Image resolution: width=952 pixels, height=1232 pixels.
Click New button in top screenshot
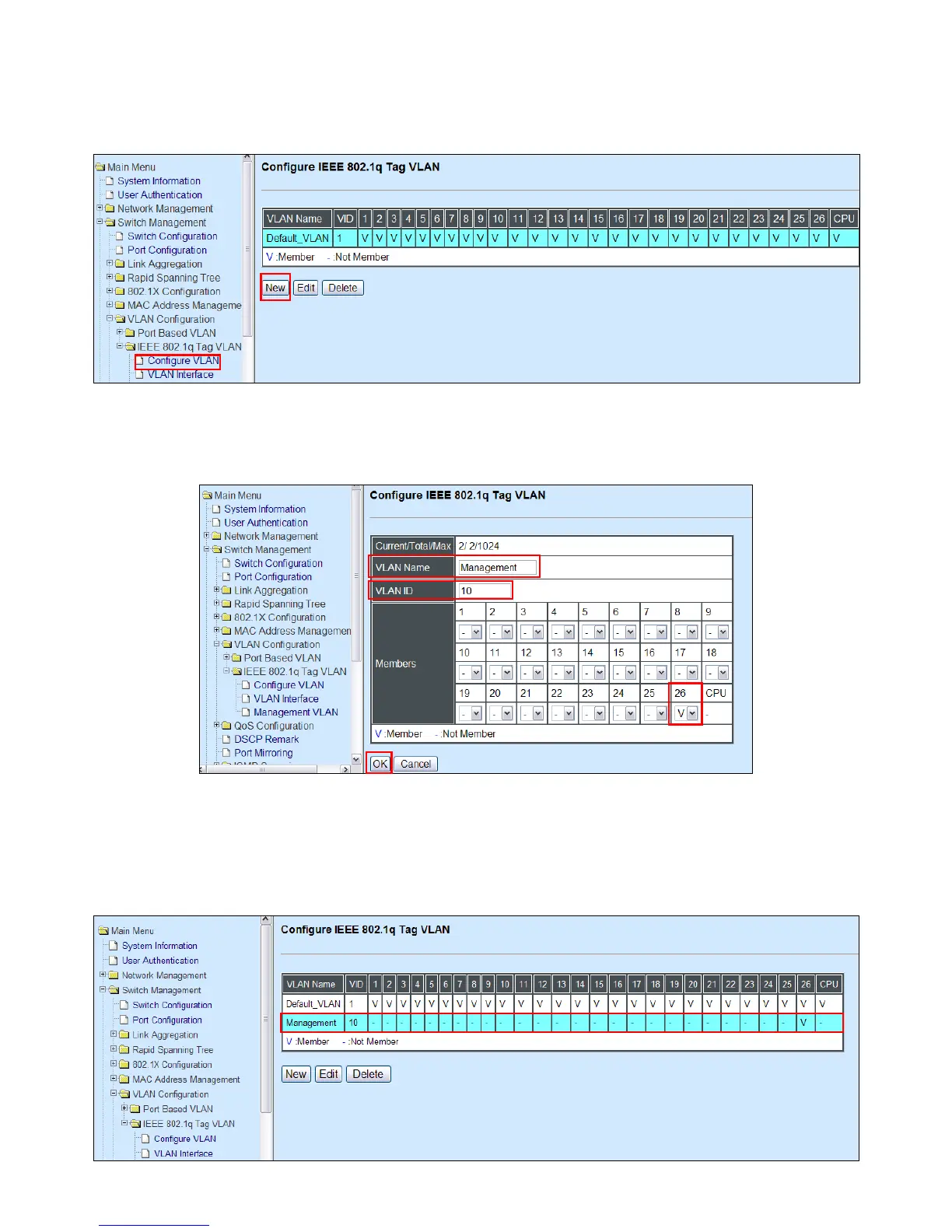tap(275, 288)
